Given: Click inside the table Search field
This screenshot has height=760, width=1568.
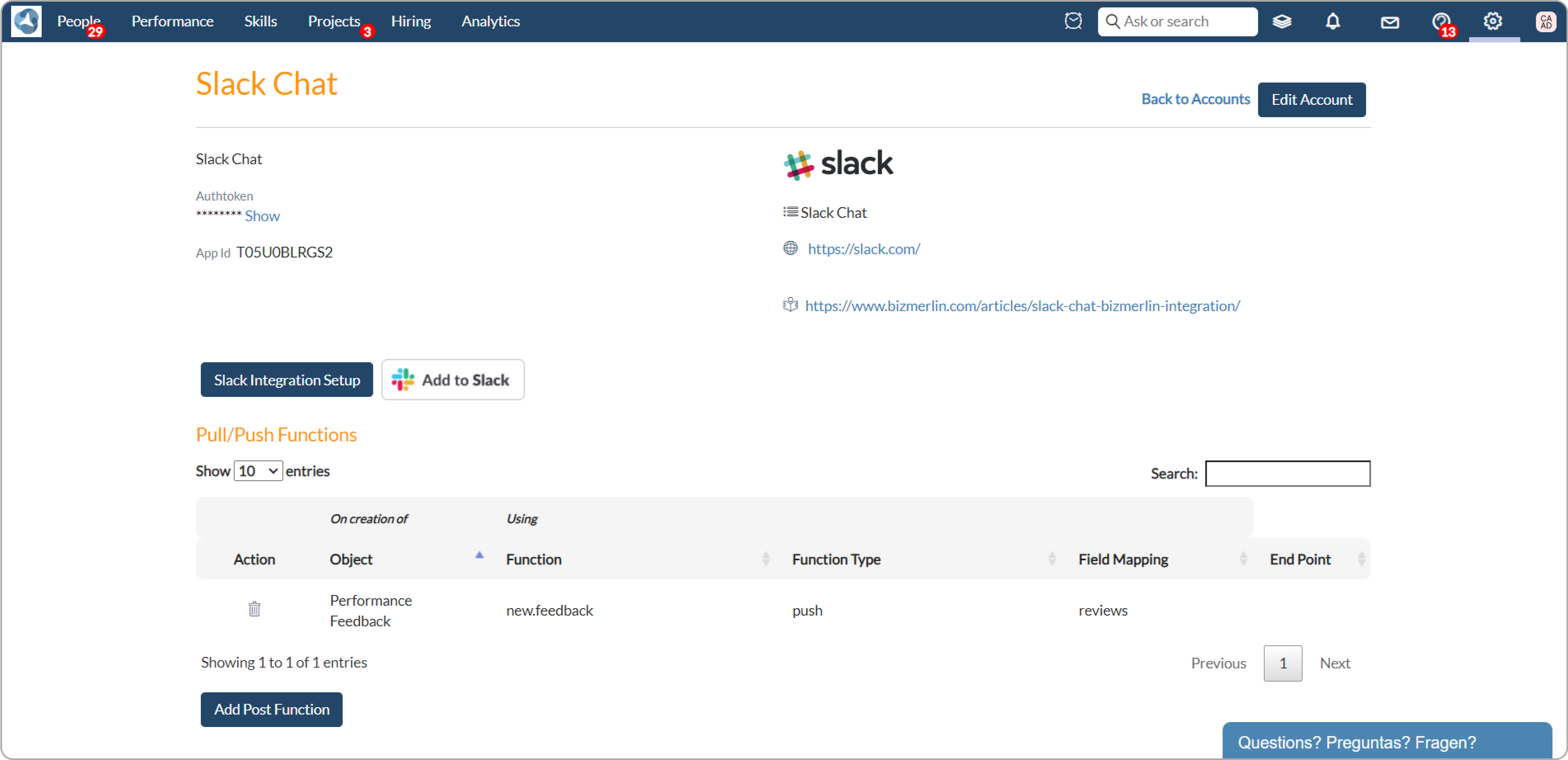Looking at the screenshot, I should (x=1287, y=474).
